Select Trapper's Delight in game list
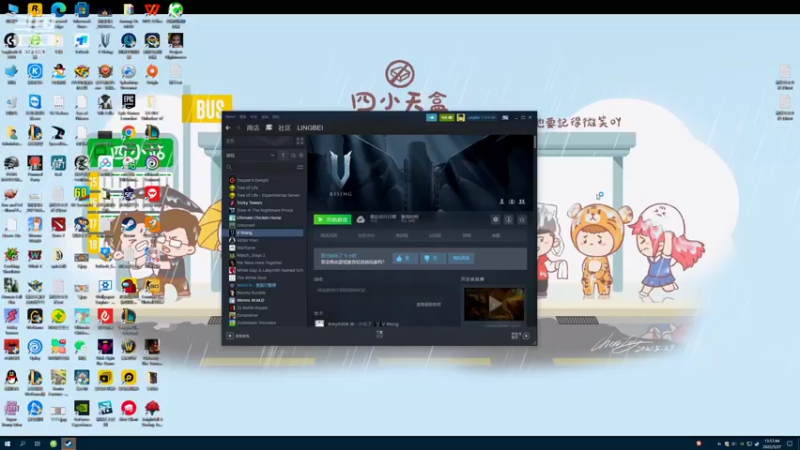Image resolution: width=800 pixels, height=450 pixels. click(253, 180)
